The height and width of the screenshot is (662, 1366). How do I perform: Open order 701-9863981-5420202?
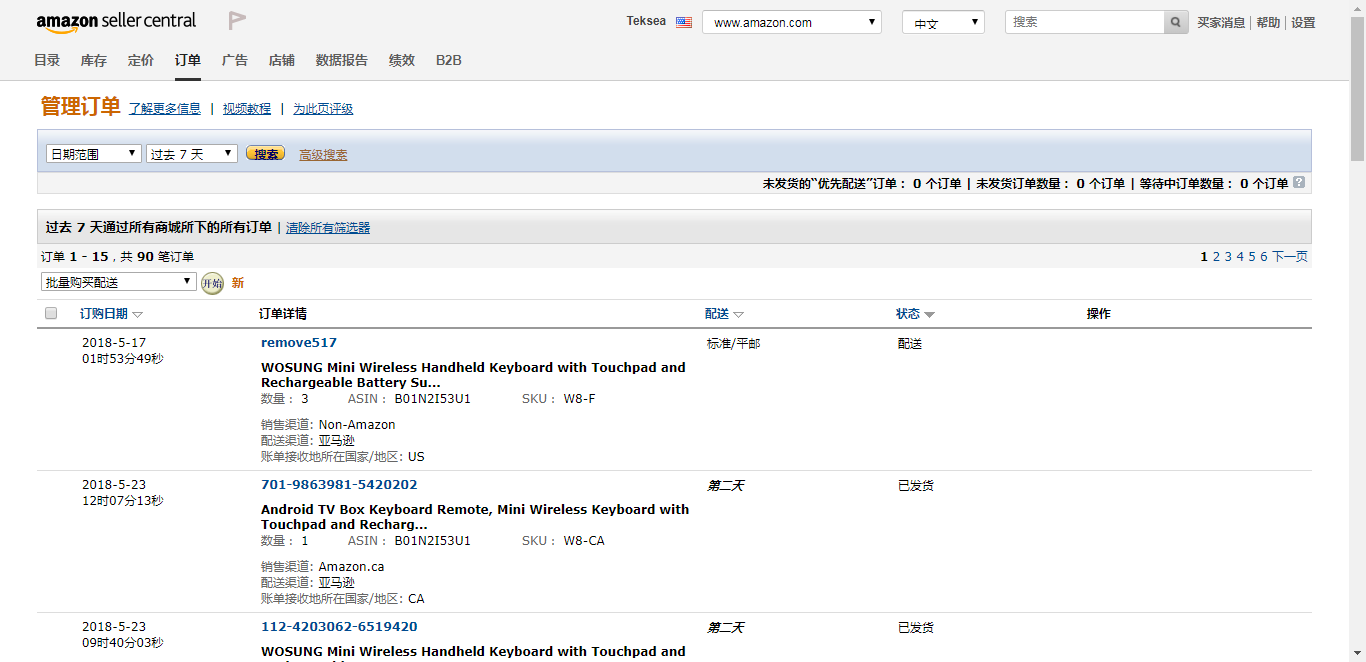[x=339, y=485]
